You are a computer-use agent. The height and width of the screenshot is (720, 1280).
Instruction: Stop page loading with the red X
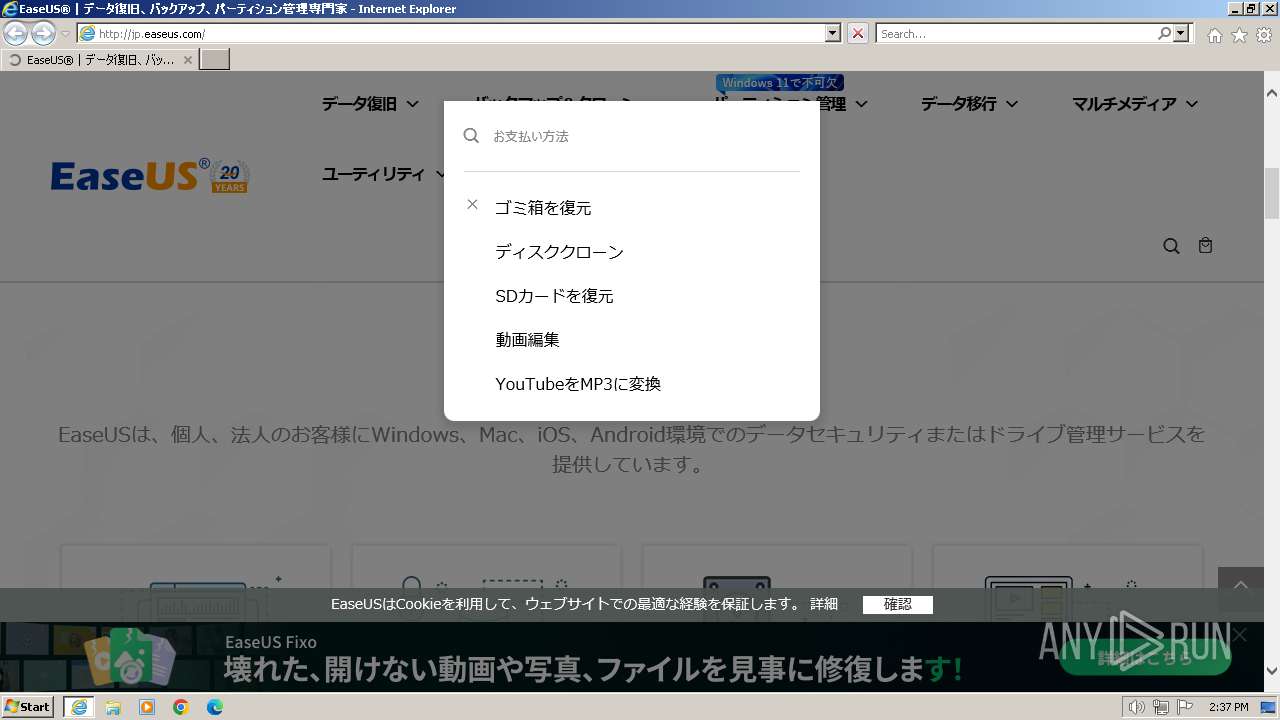tap(858, 33)
